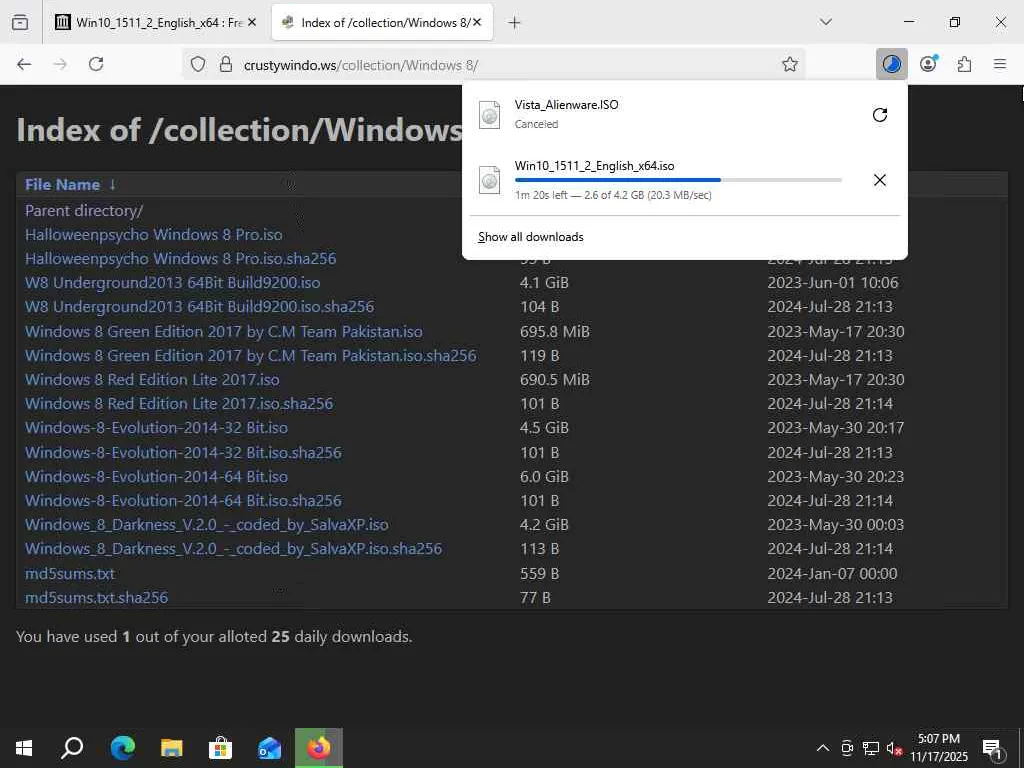Click Show all downloads
The image size is (1024, 768).
pos(530,237)
